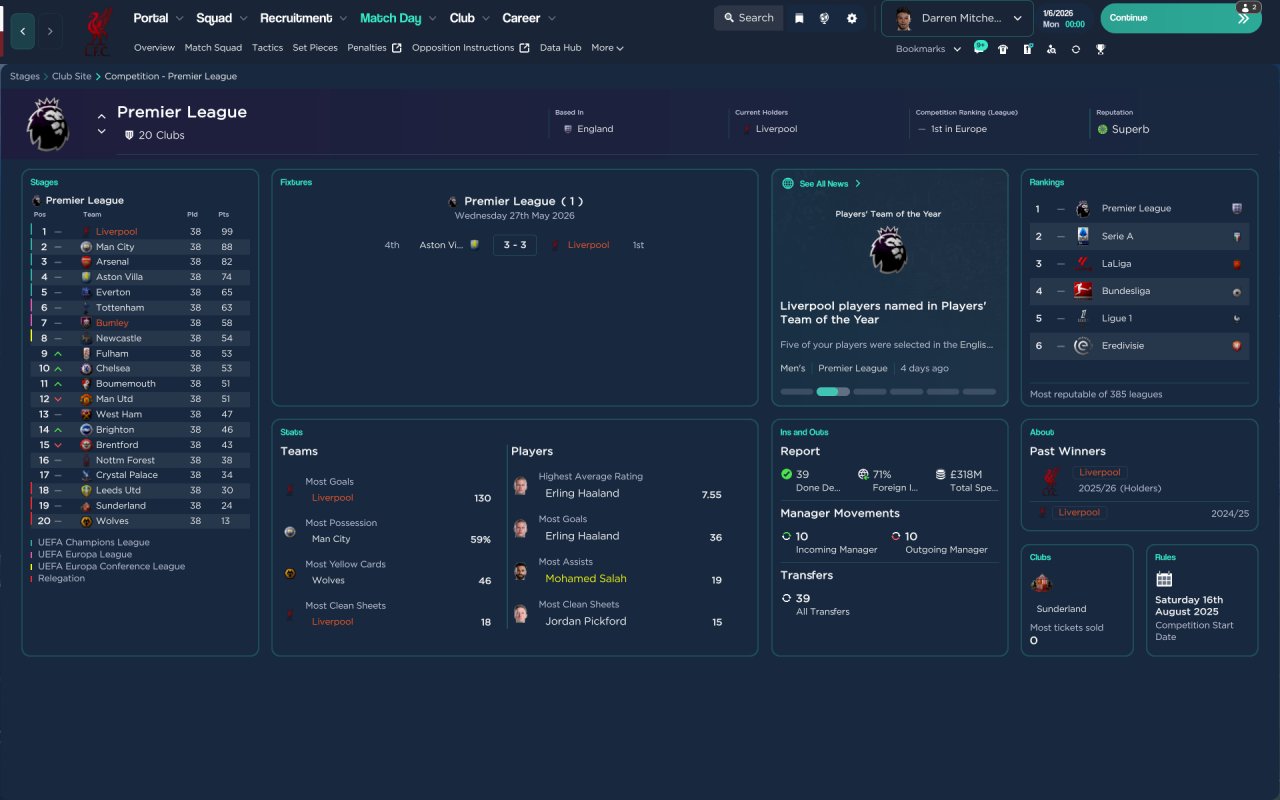Switch to next competition with down chevron
The width and height of the screenshot is (1280, 800).
click(x=102, y=132)
